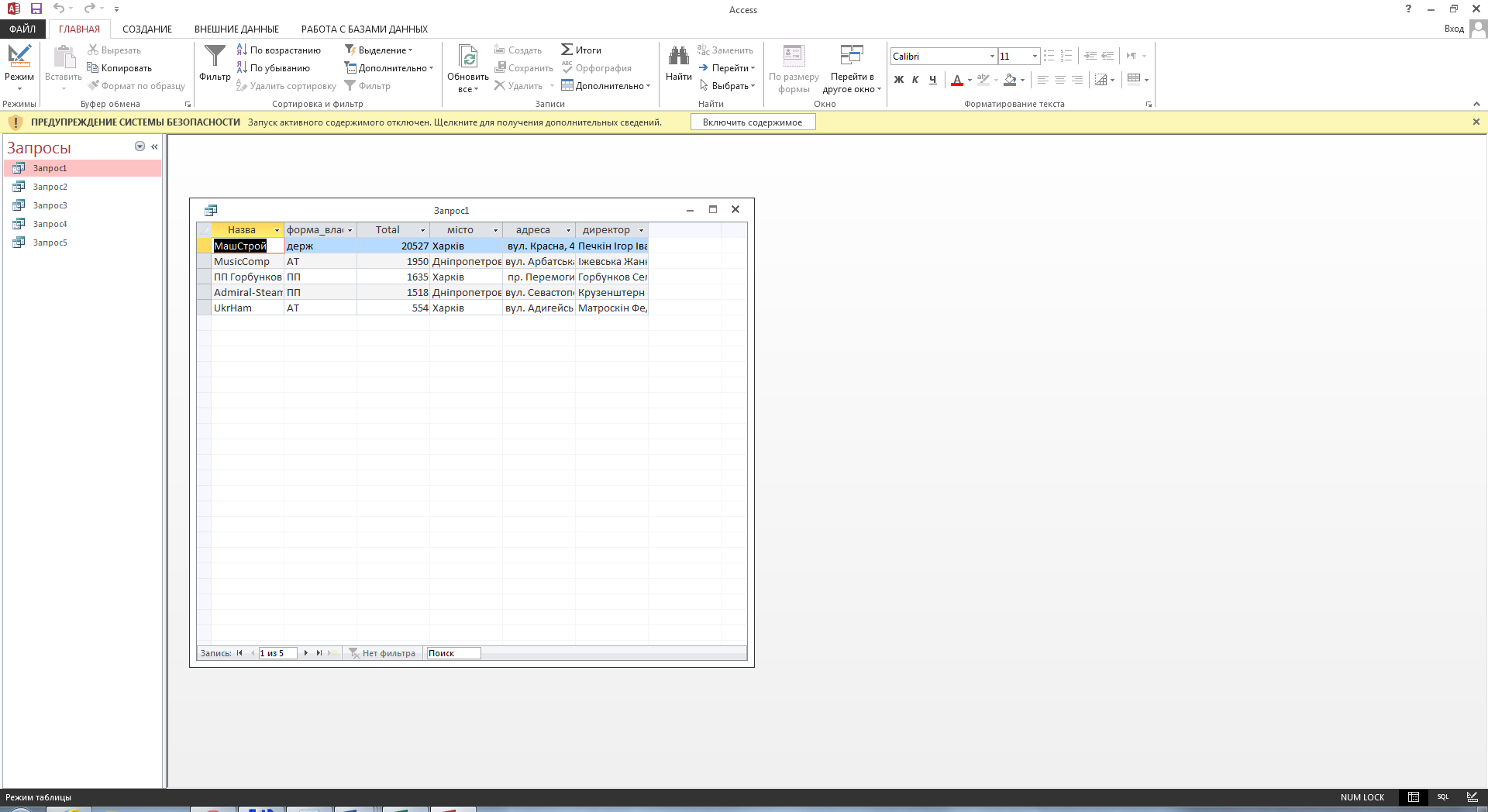Go to next record navigation arrow
Image resolution: width=1488 pixels, height=812 pixels.
click(306, 653)
